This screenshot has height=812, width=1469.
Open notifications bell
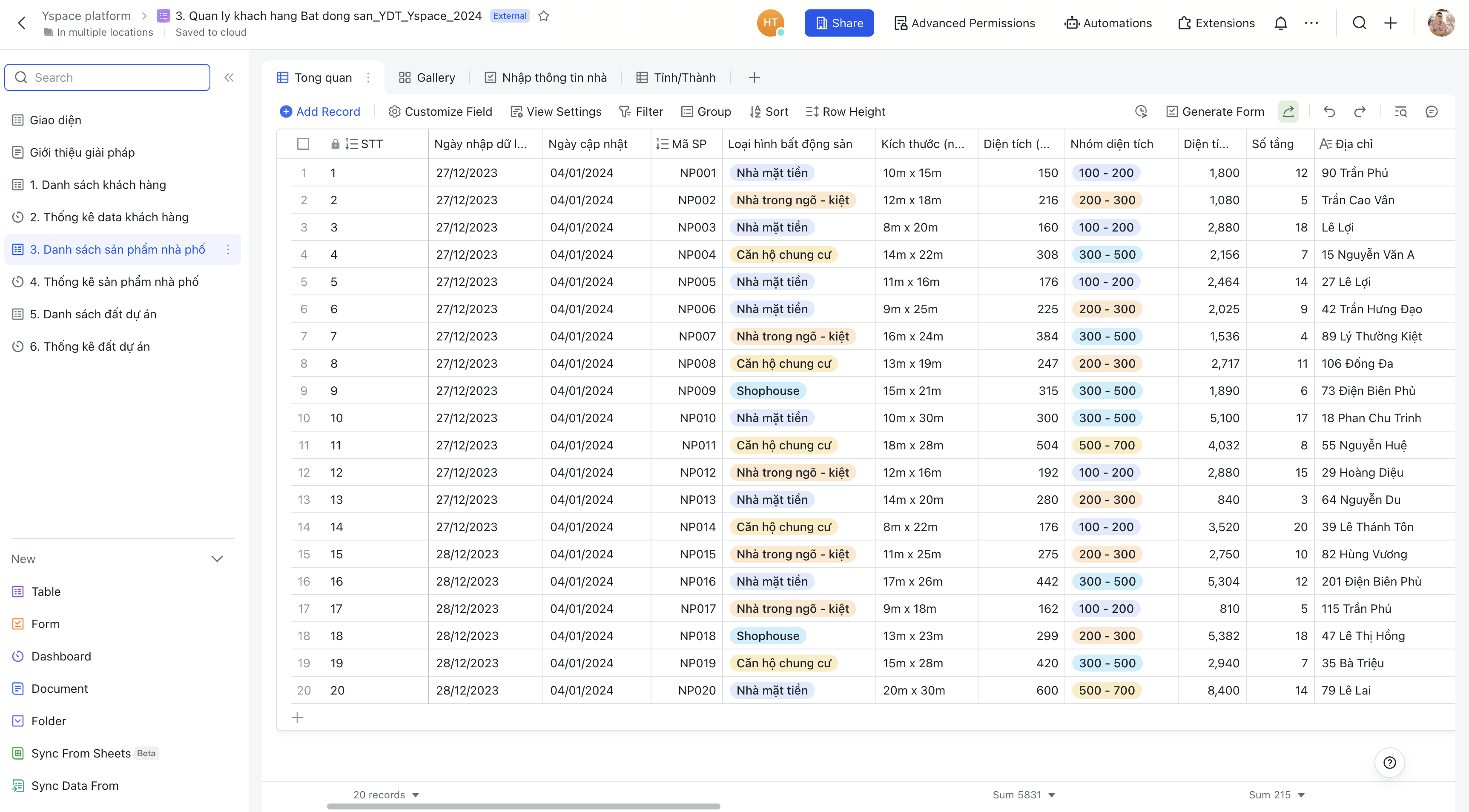pyautogui.click(x=1280, y=23)
